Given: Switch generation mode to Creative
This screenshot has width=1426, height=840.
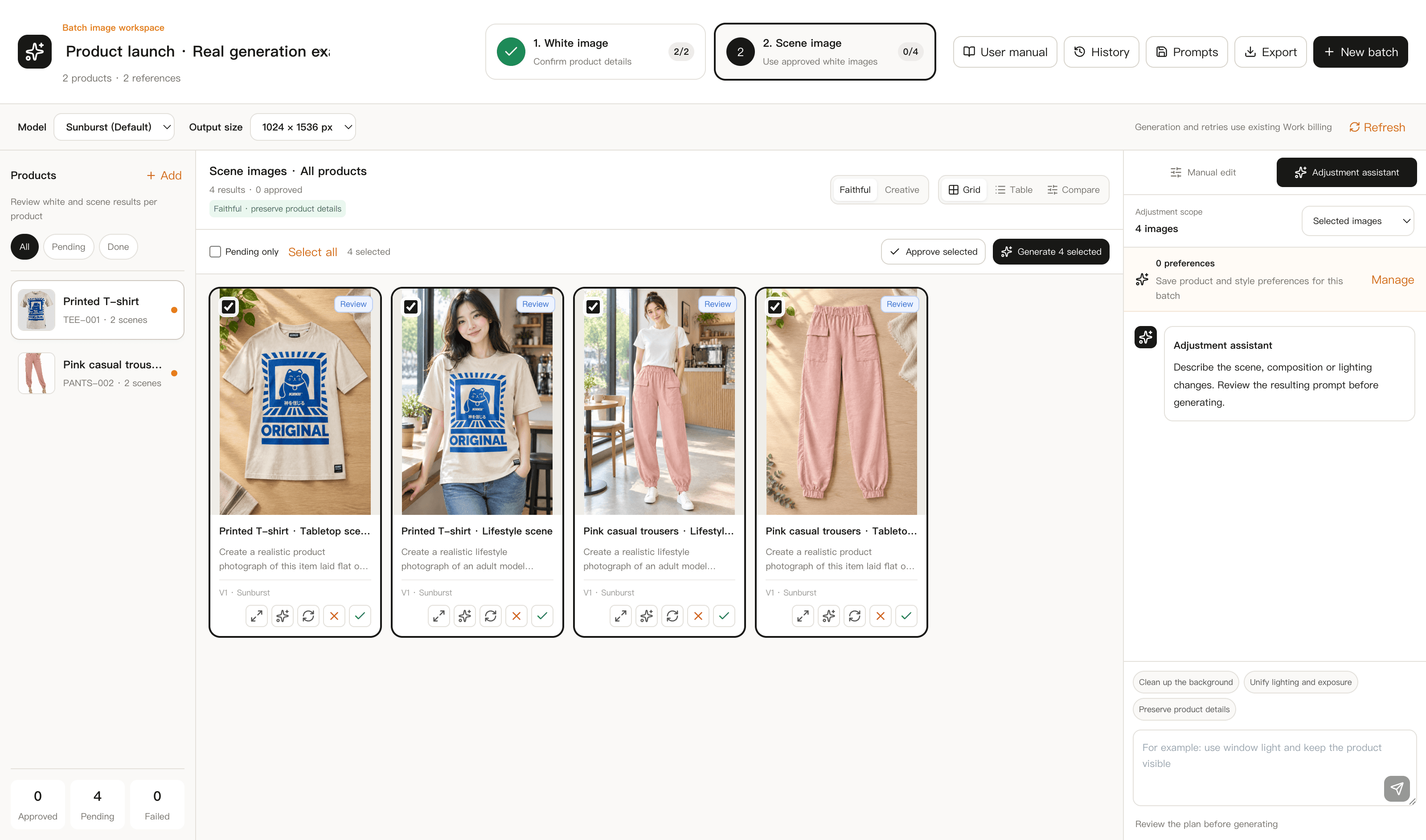Looking at the screenshot, I should point(901,190).
